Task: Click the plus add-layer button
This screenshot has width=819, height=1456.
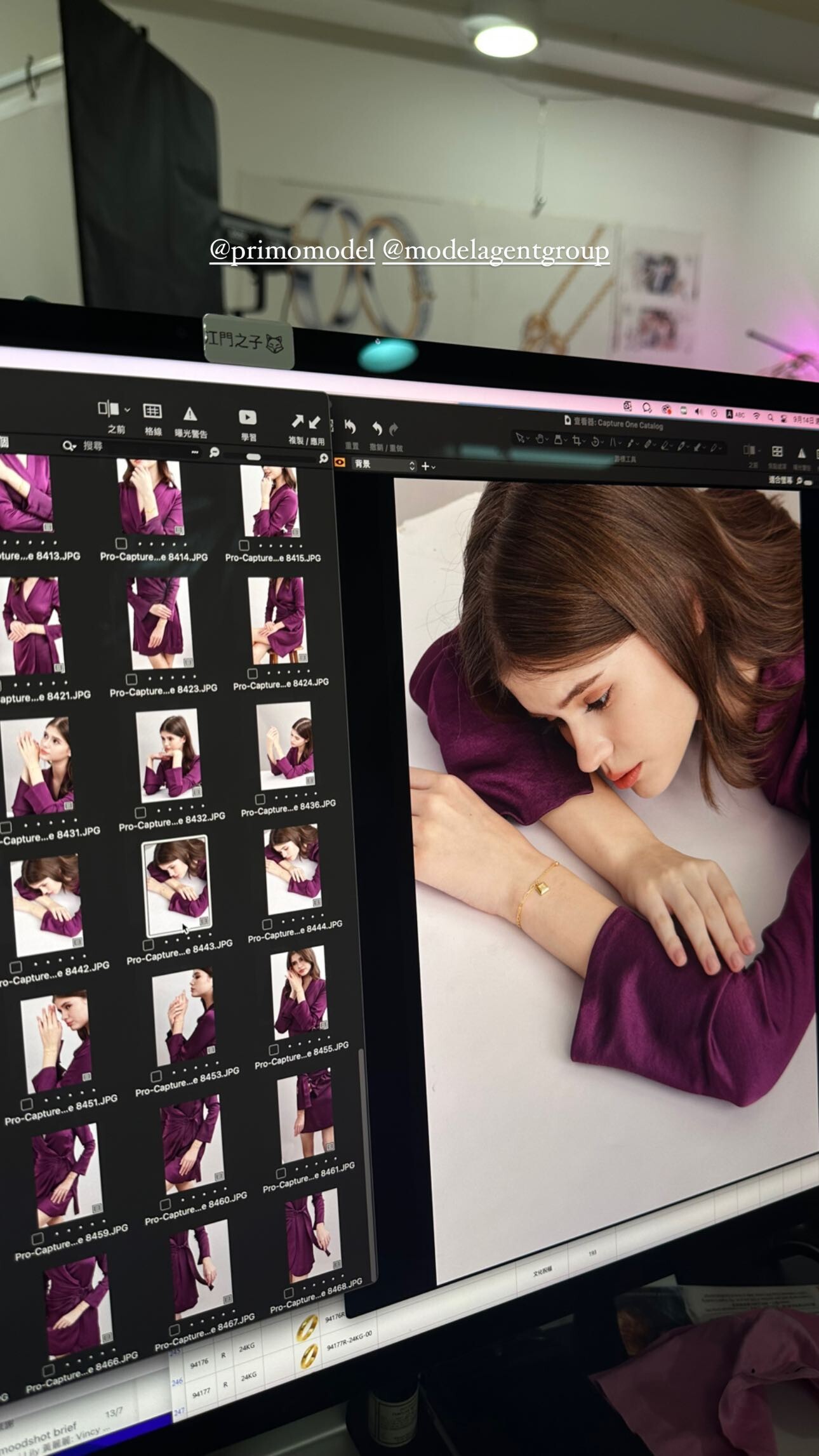Action: click(425, 466)
